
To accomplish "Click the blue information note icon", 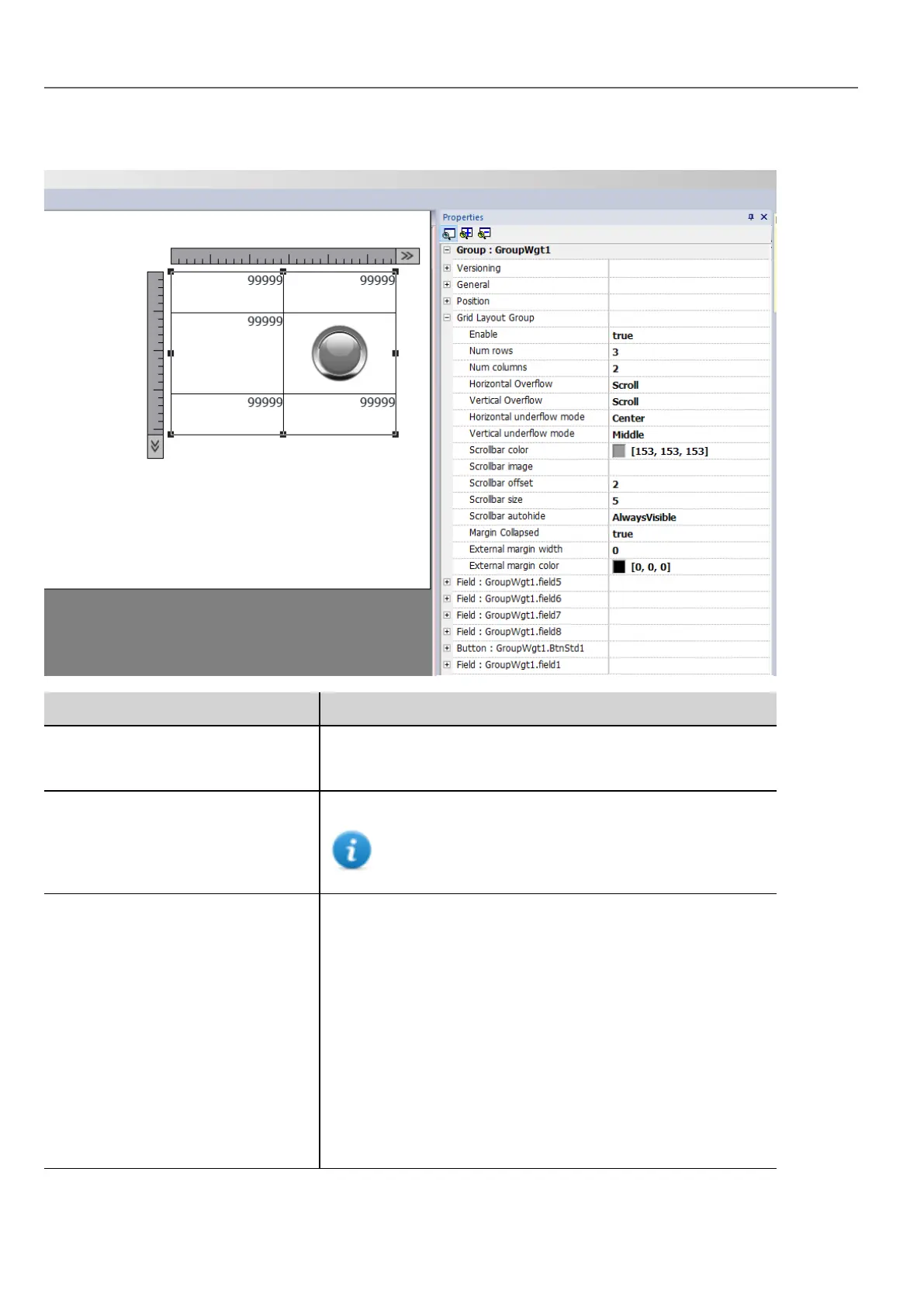I will tap(351, 850).
